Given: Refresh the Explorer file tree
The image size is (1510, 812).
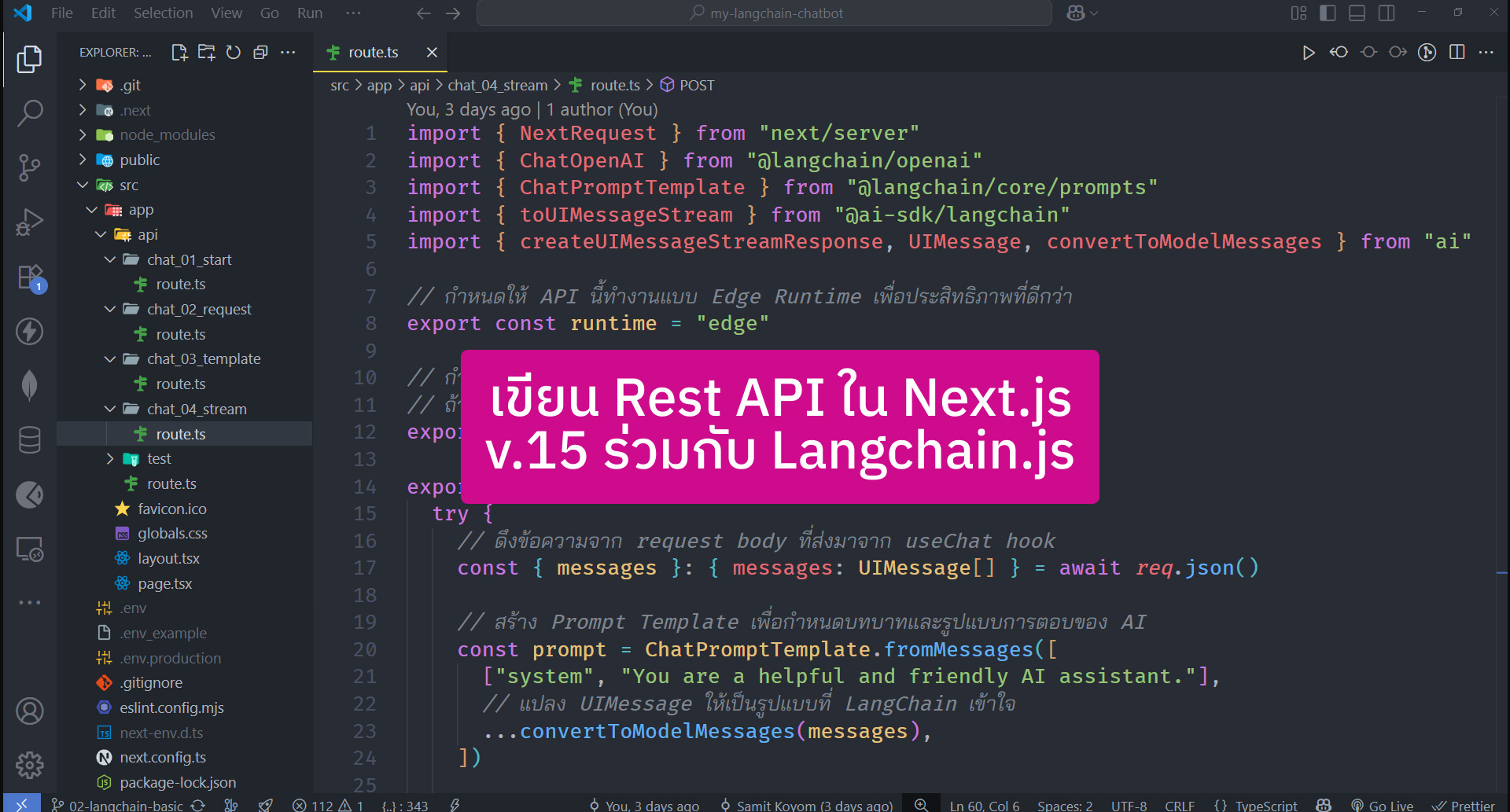Looking at the screenshot, I should (234, 53).
